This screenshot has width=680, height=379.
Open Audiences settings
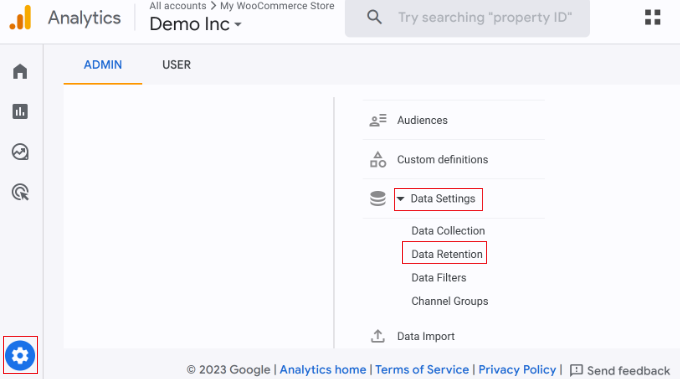(422, 120)
